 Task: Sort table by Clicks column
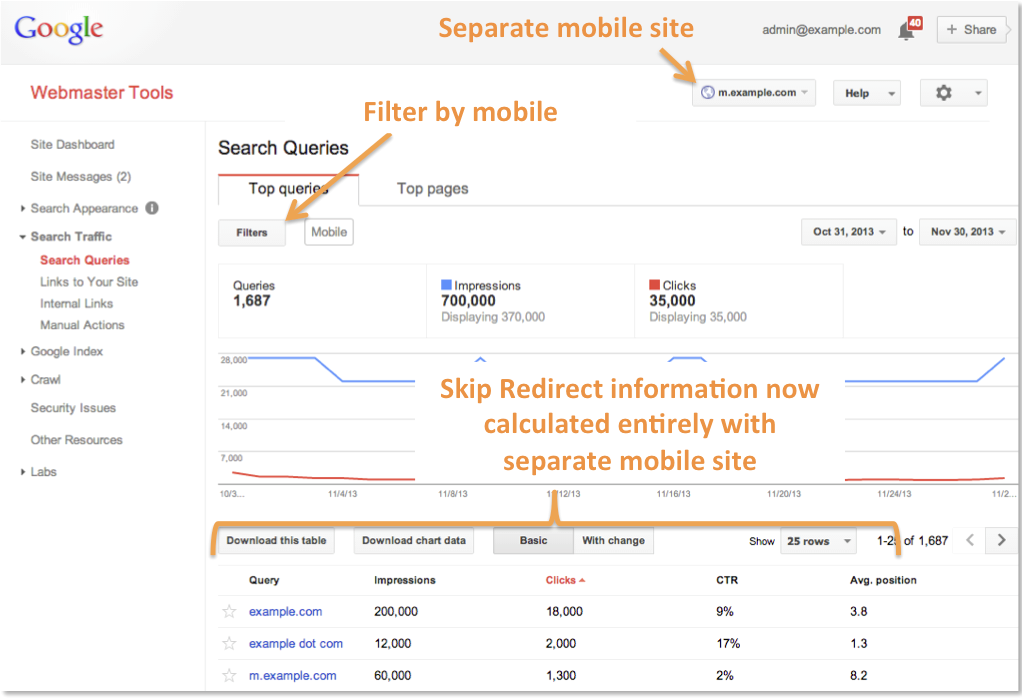[x=565, y=580]
